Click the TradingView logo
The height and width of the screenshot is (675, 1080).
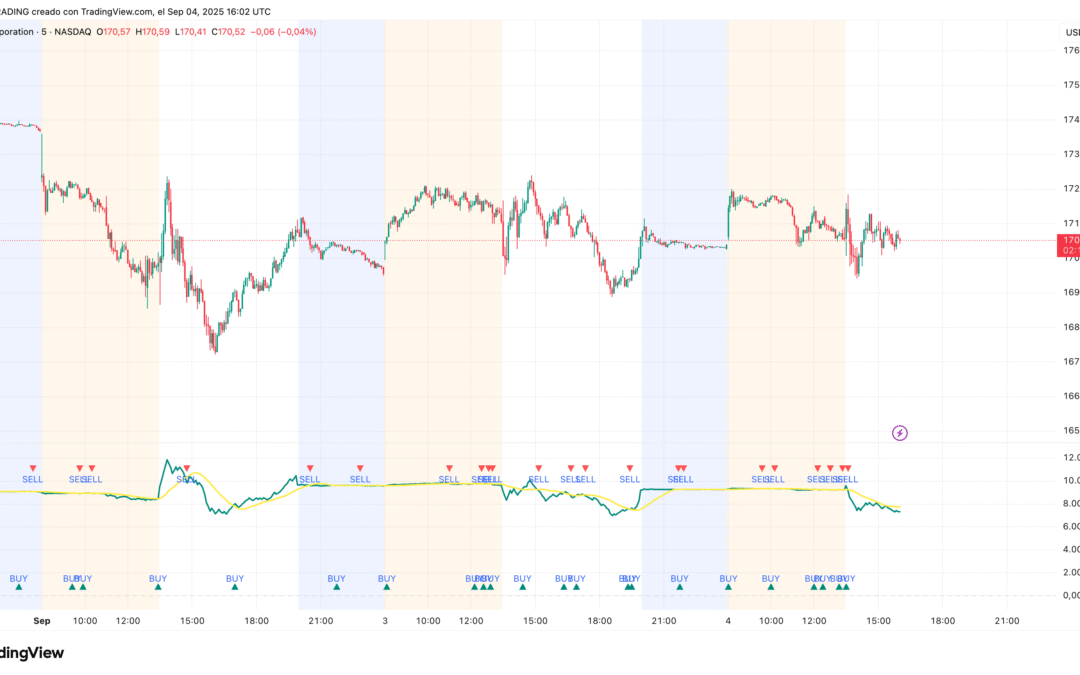[x=32, y=653]
